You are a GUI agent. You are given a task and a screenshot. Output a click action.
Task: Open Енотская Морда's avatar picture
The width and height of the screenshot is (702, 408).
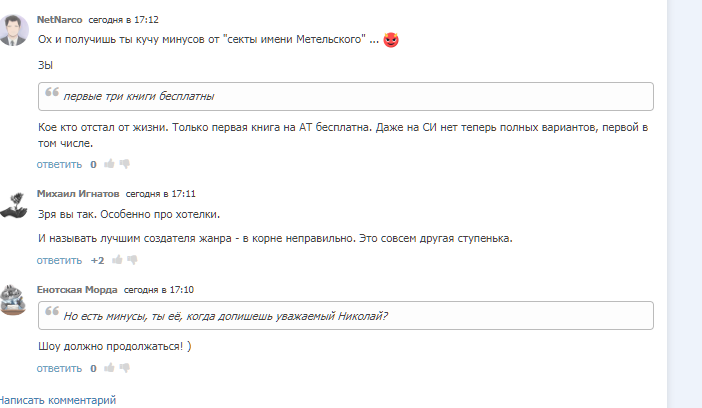pyautogui.click(x=12, y=300)
